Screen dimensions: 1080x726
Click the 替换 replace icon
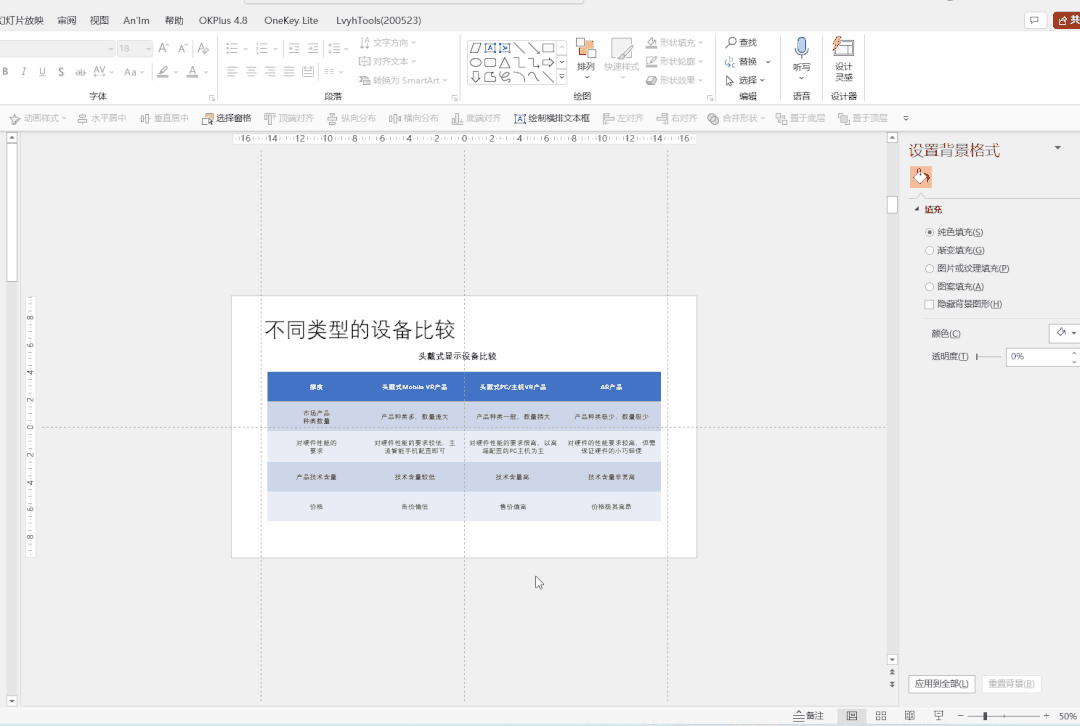click(730, 62)
